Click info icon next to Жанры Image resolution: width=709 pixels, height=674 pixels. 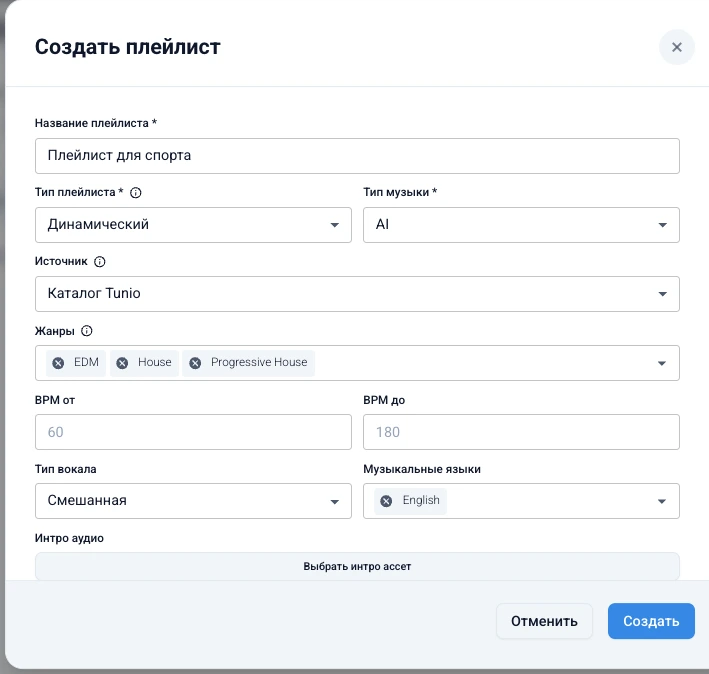(86, 331)
